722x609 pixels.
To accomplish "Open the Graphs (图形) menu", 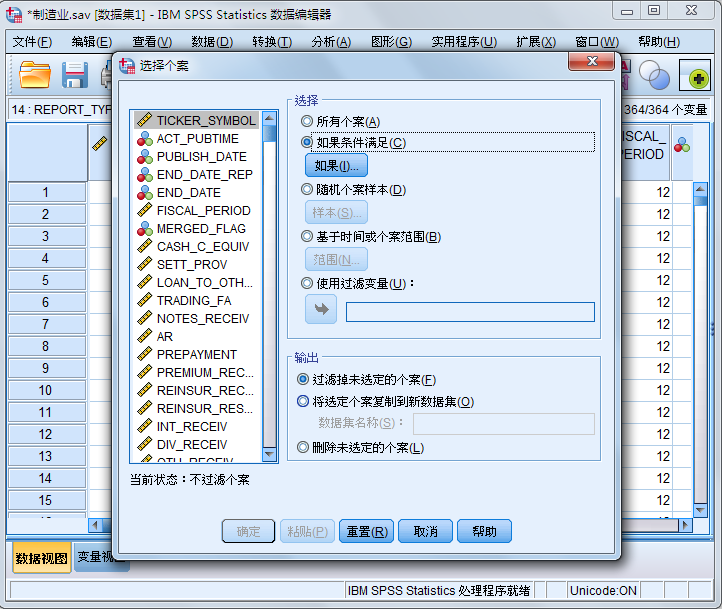I will click(x=391, y=42).
